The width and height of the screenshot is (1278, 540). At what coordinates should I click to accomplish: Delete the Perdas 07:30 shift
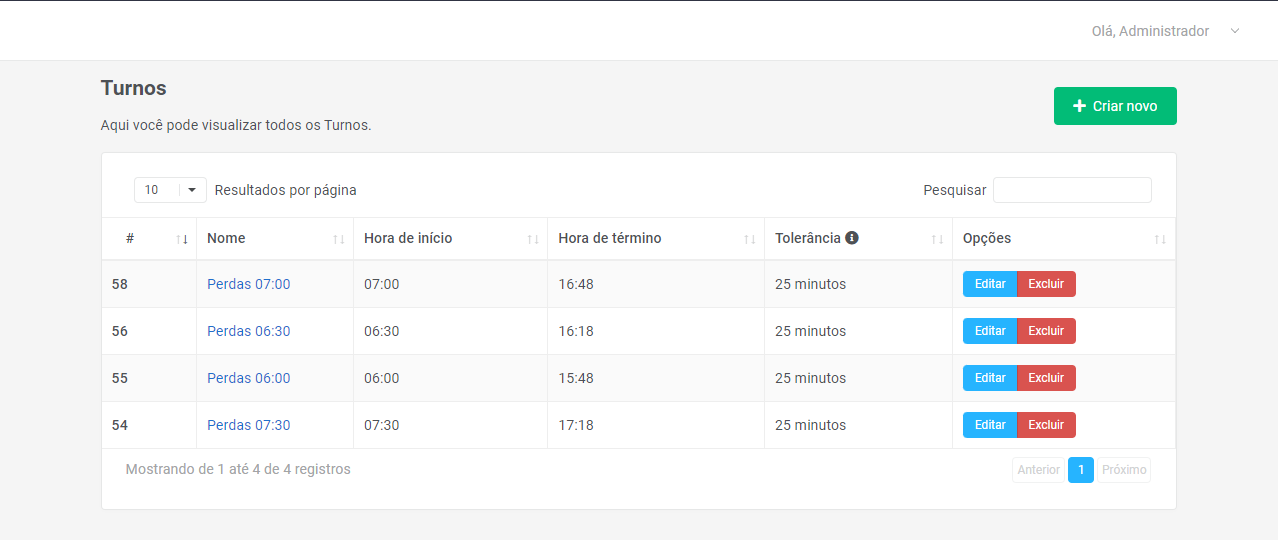coord(1046,425)
